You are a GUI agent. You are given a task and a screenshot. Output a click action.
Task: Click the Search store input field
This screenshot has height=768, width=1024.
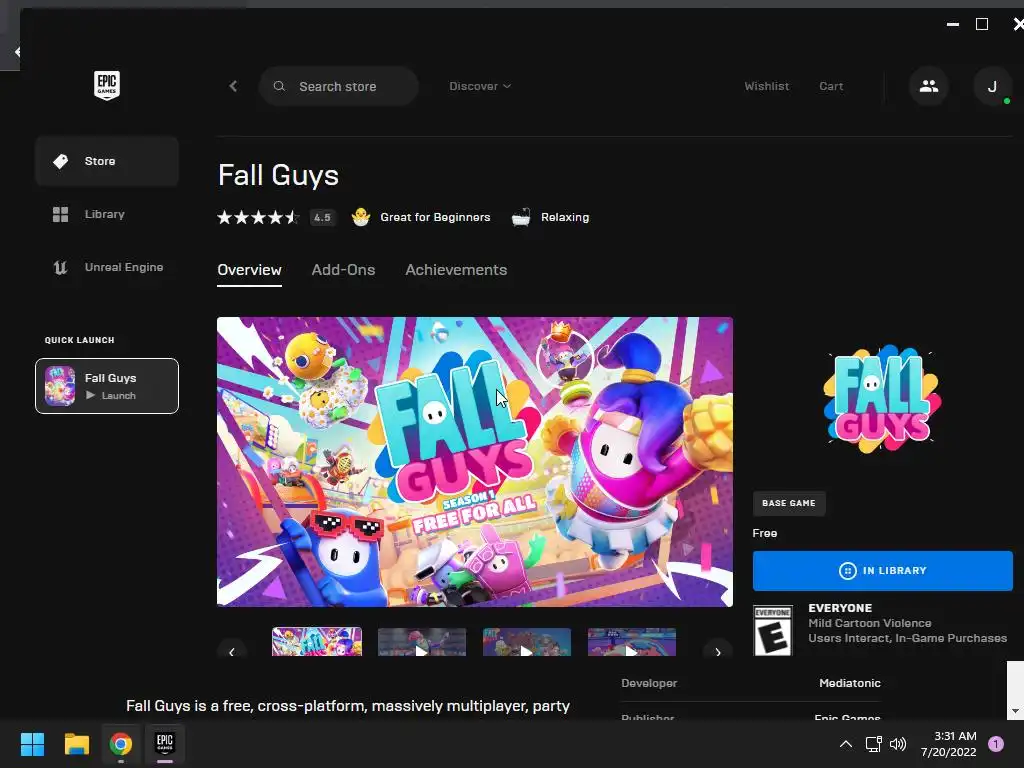tap(338, 86)
